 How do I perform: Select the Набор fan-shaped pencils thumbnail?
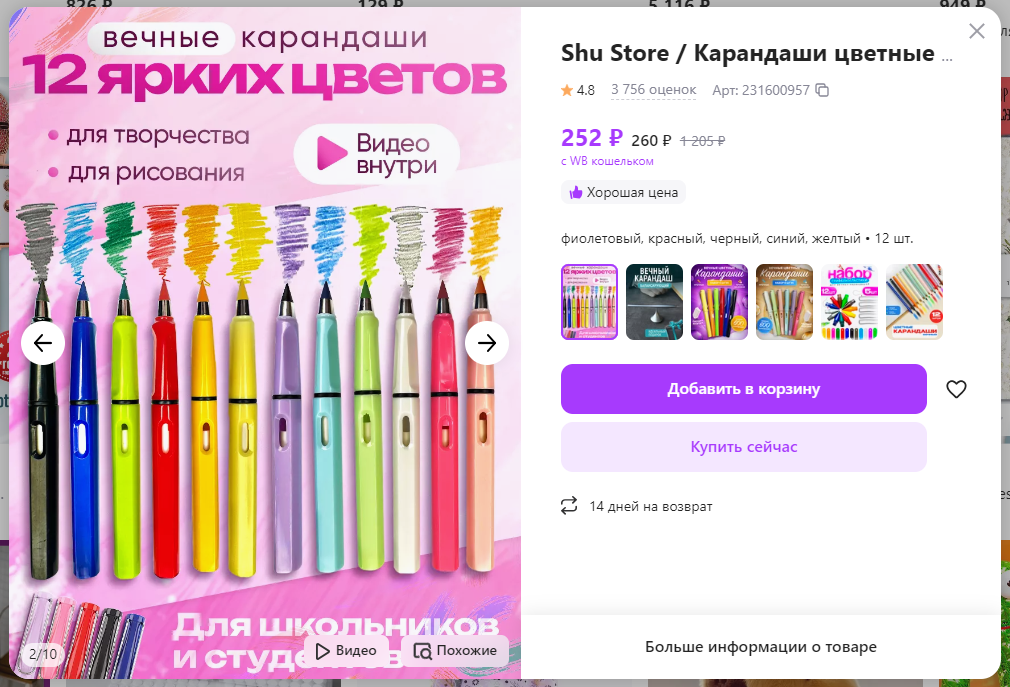850,302
